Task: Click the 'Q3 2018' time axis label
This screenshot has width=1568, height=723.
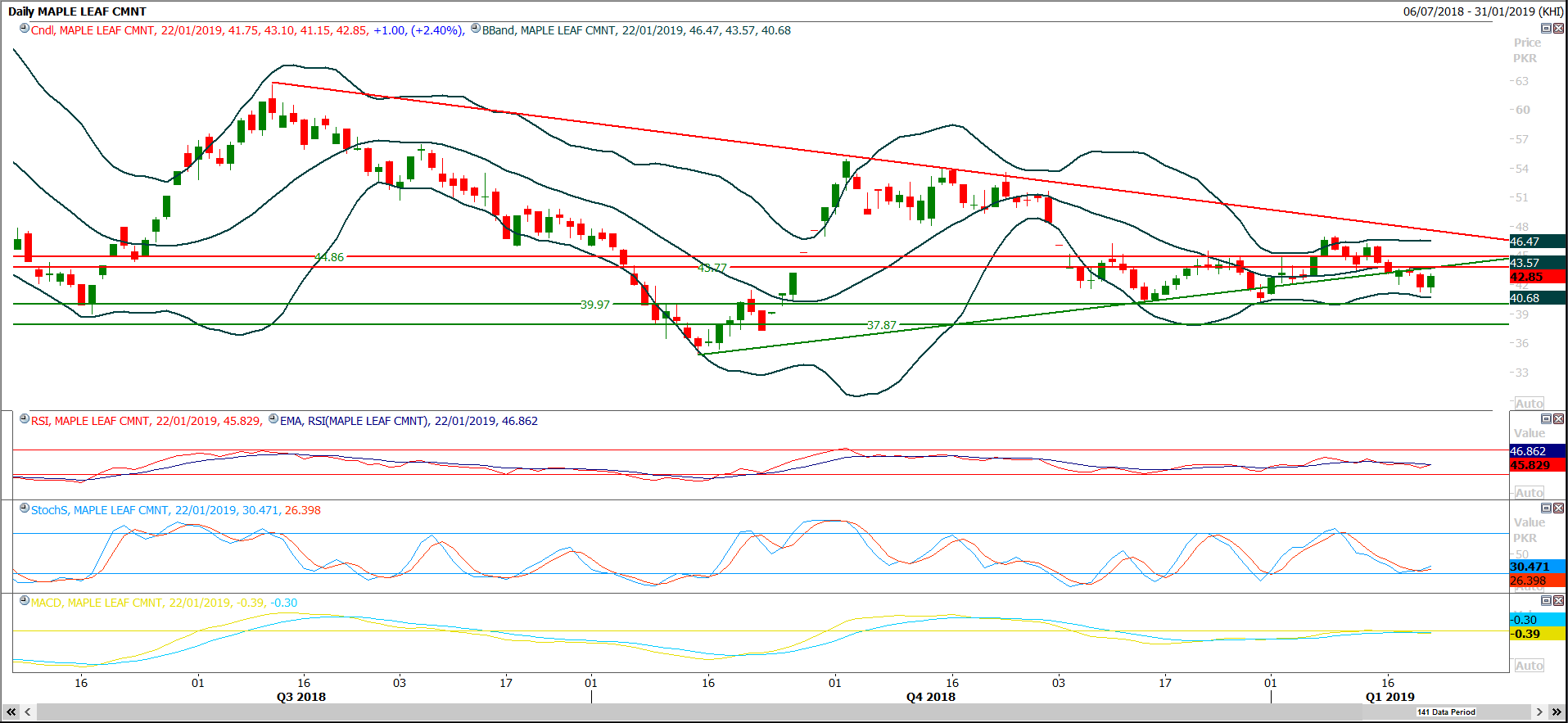Action: point(301,697)
